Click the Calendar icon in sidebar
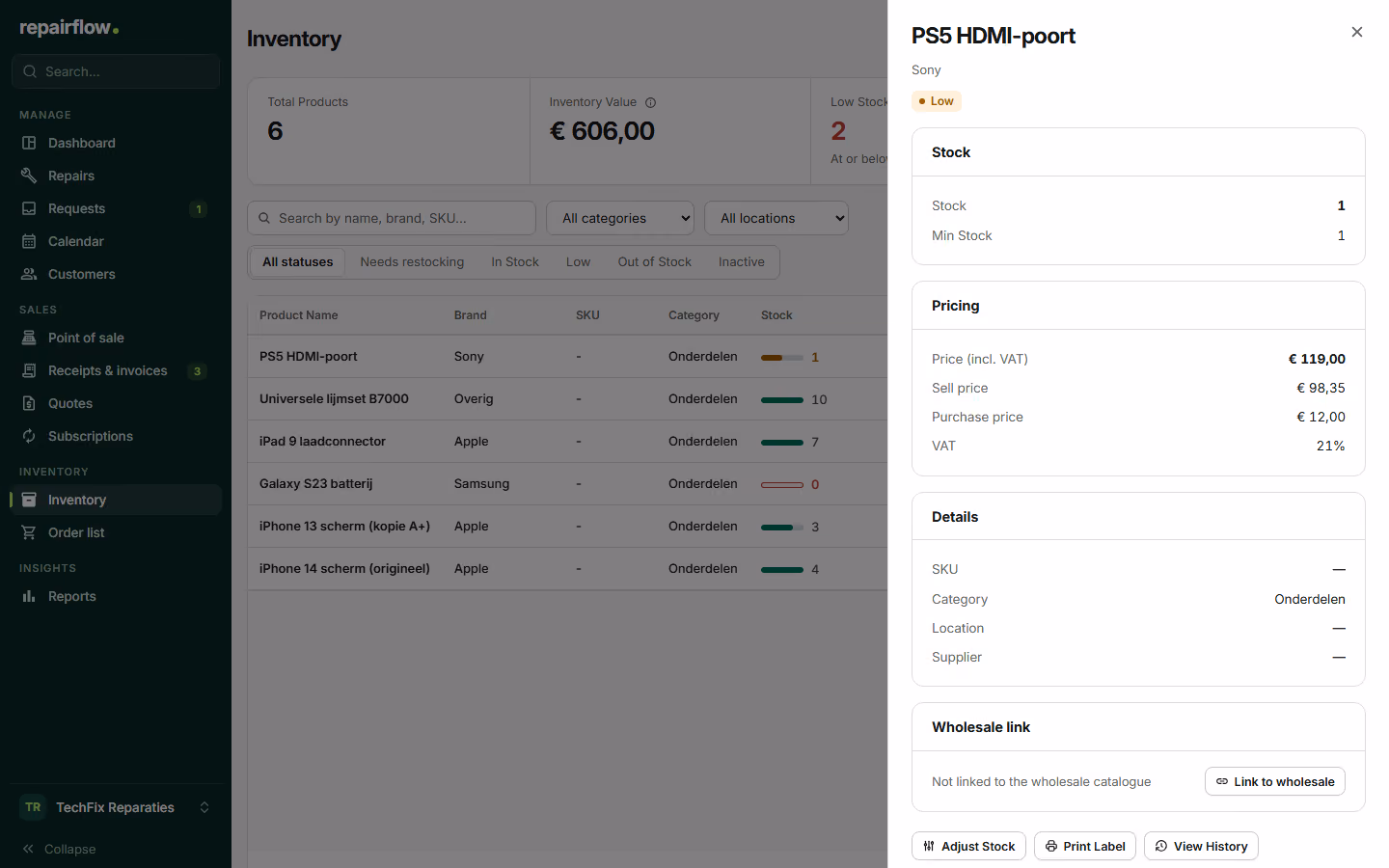Image resolution: width=1389 pixels, height=868 pixels. 29,241
